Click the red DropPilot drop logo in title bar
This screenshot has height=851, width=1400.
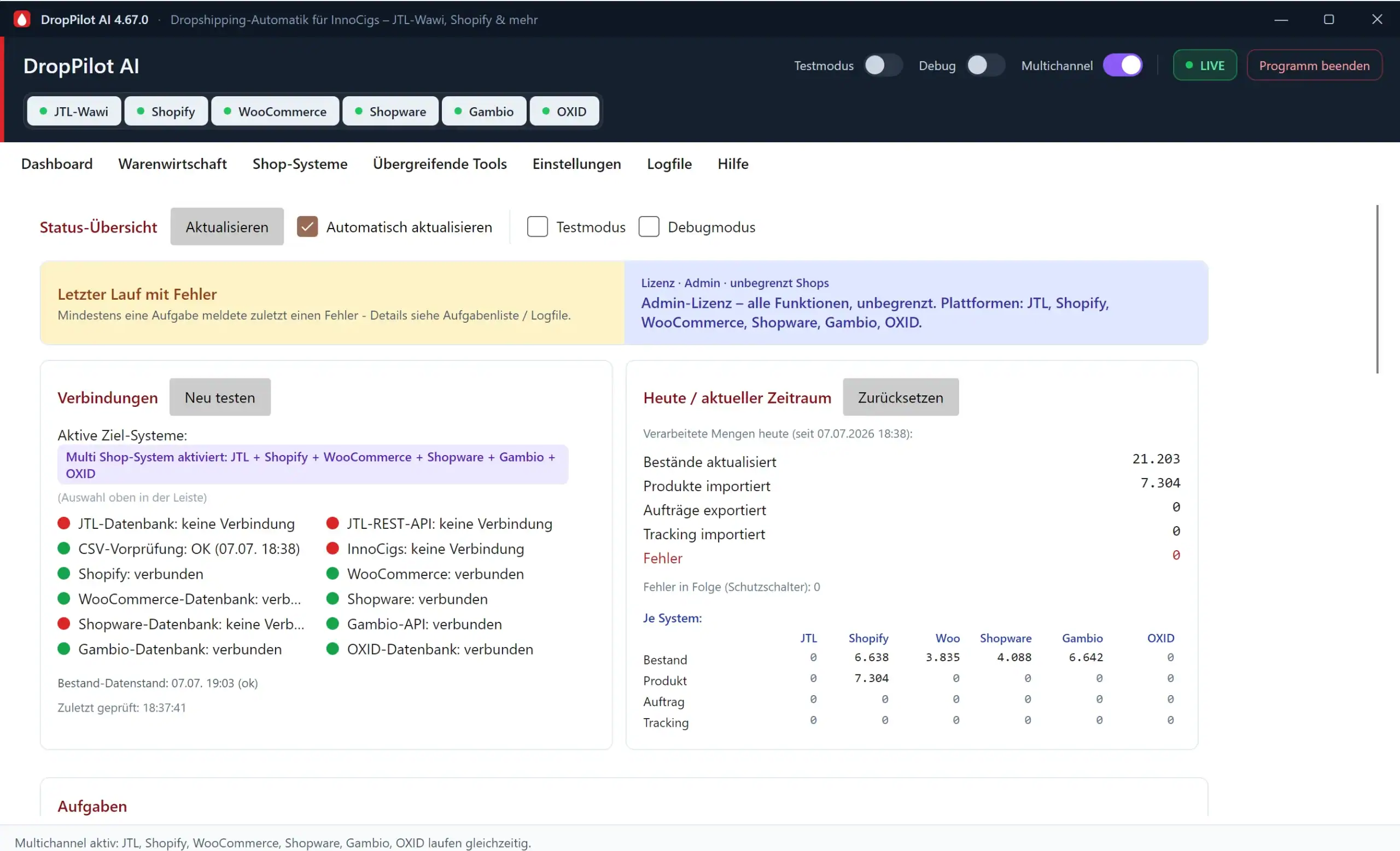click(x=21, y=19)
